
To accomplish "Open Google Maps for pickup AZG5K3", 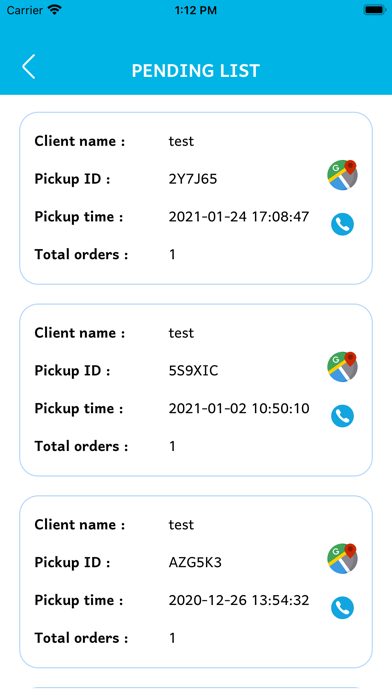I will (x=342, y=558).
